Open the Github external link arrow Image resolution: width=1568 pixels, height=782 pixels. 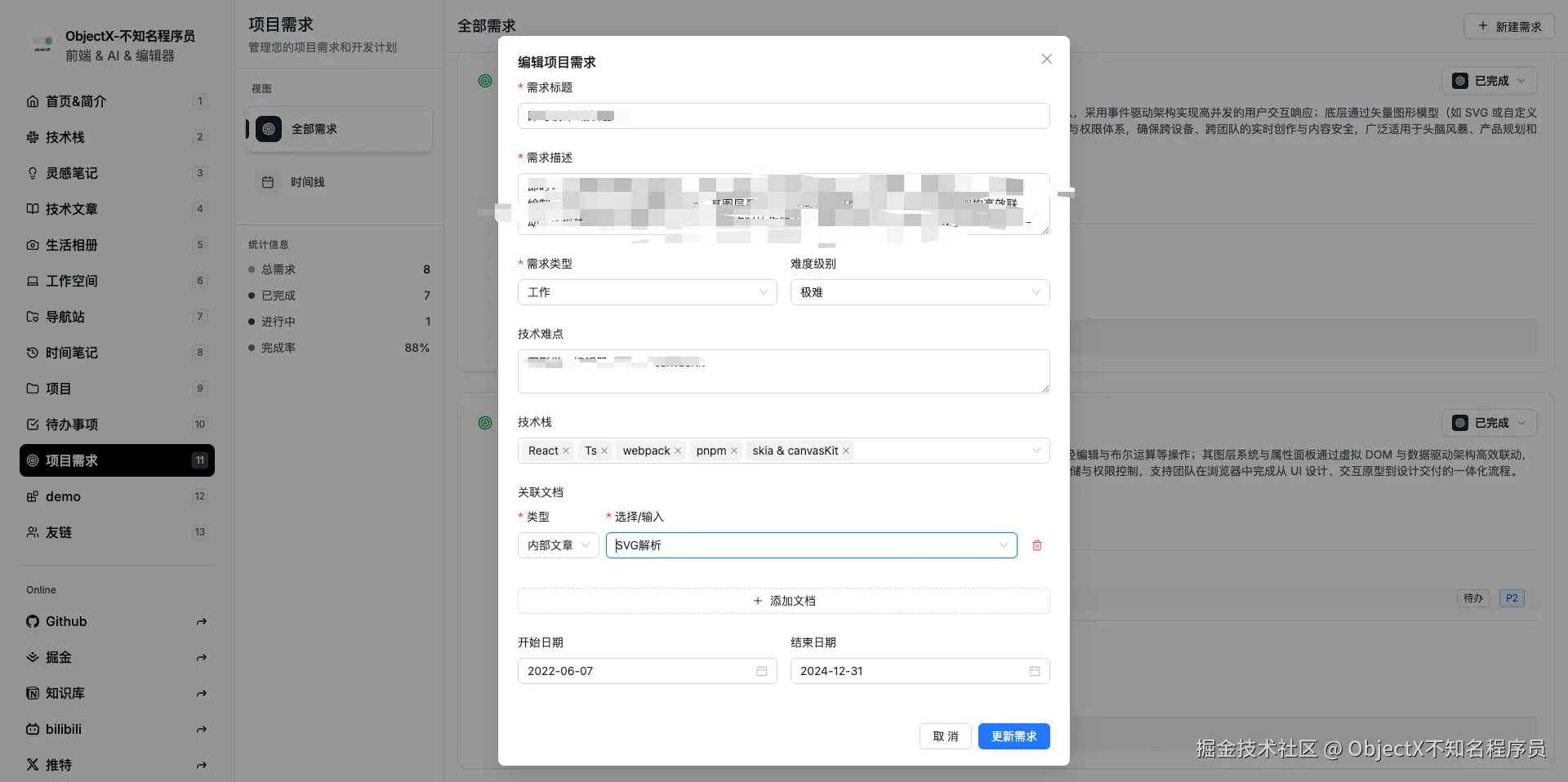click(x=202, y=622)
